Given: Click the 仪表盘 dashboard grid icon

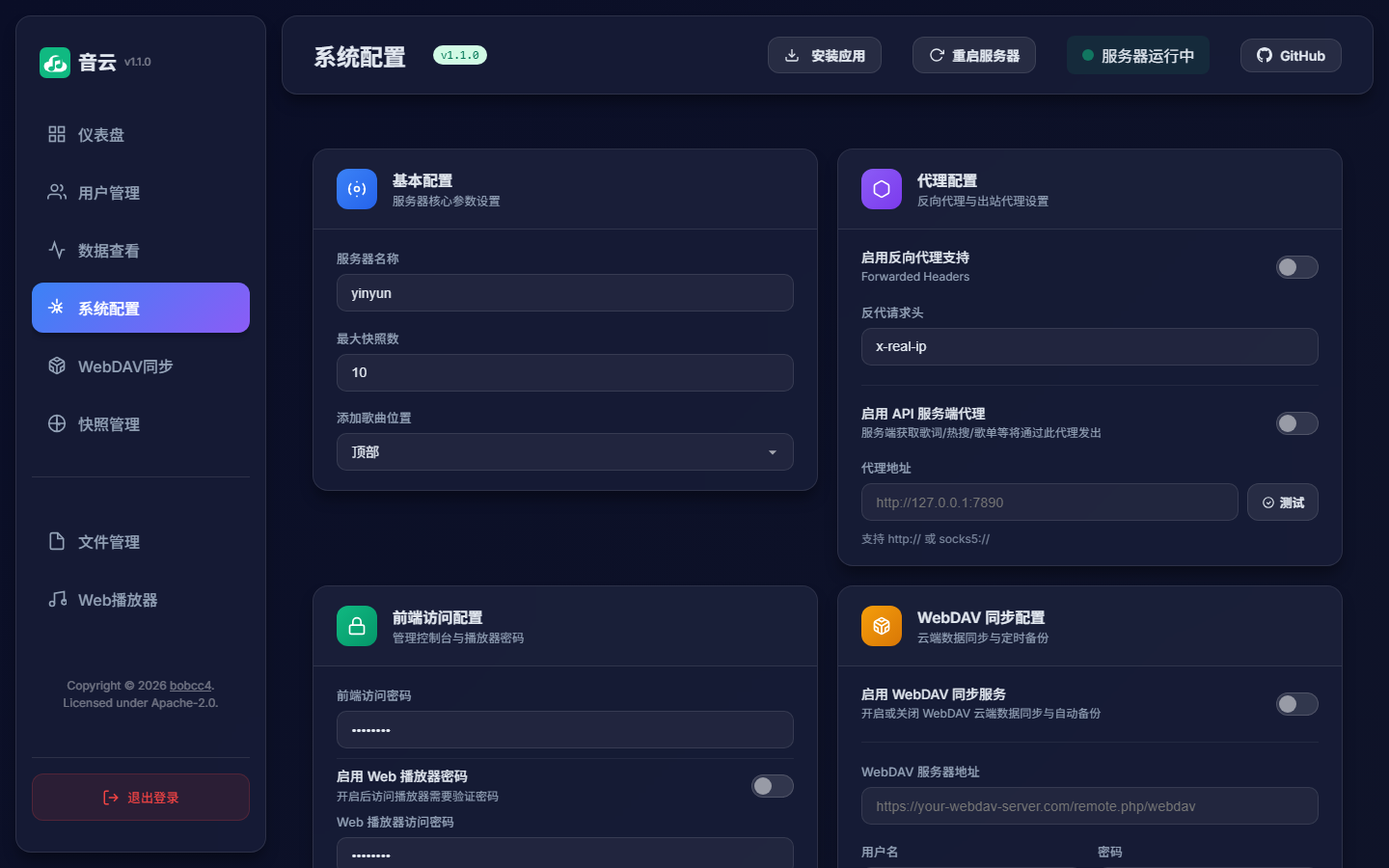Looking at the screenshot, I should [57, 134].
